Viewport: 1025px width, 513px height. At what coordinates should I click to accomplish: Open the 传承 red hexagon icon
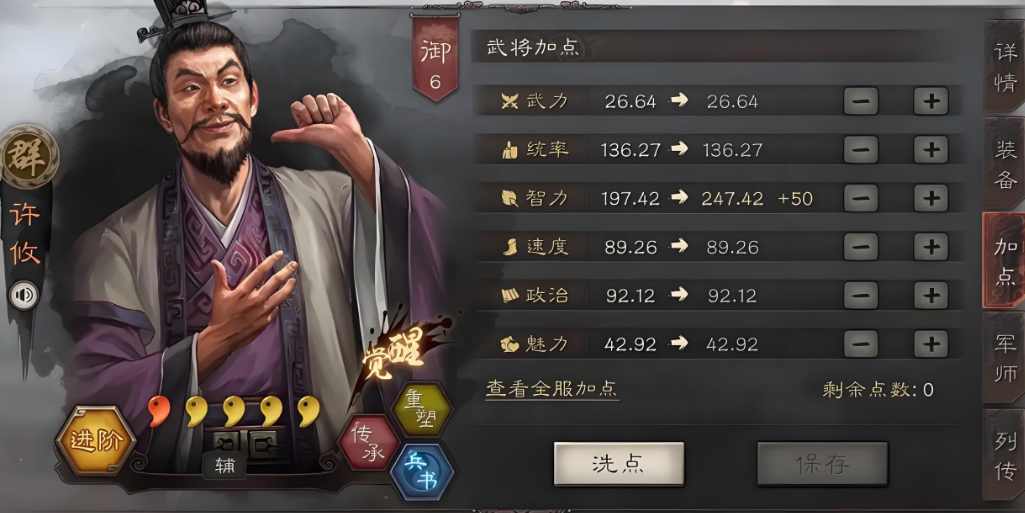click(x=369, y=442)
